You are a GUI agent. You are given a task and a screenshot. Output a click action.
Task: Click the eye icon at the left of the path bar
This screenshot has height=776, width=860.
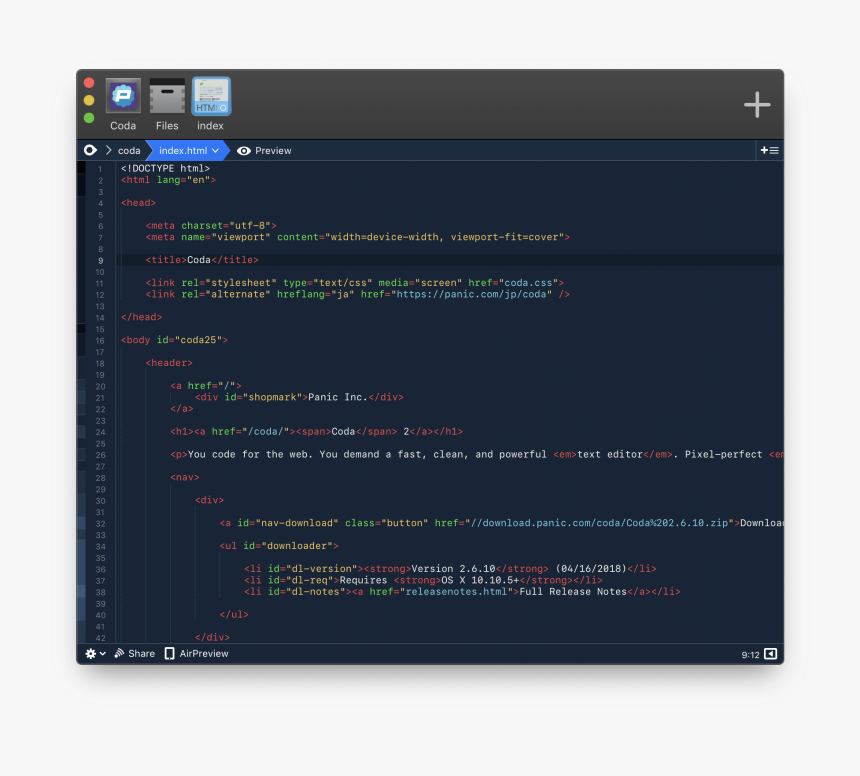tap(90, 150)
